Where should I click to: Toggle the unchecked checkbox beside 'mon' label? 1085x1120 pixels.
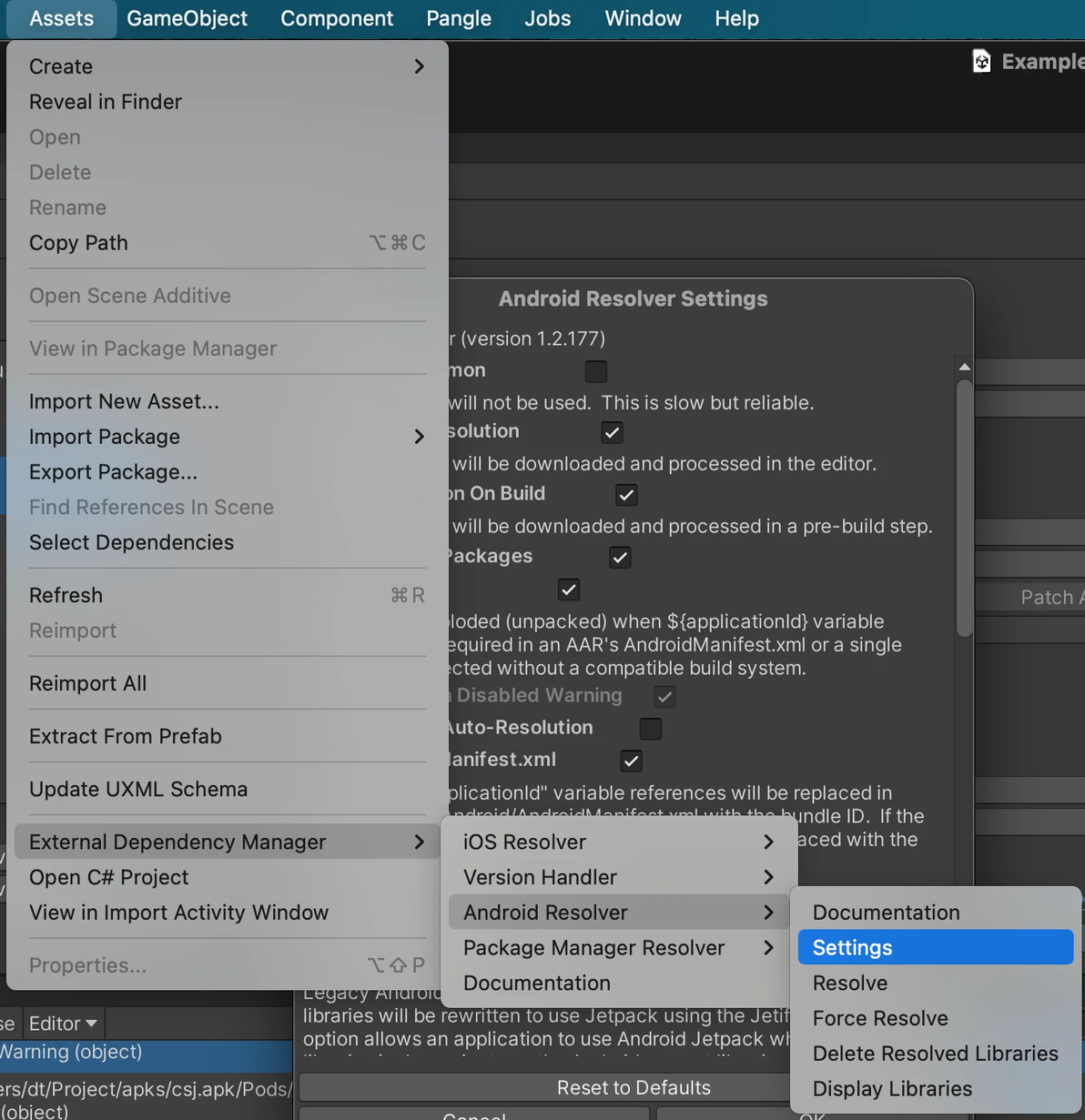point(596,371)
